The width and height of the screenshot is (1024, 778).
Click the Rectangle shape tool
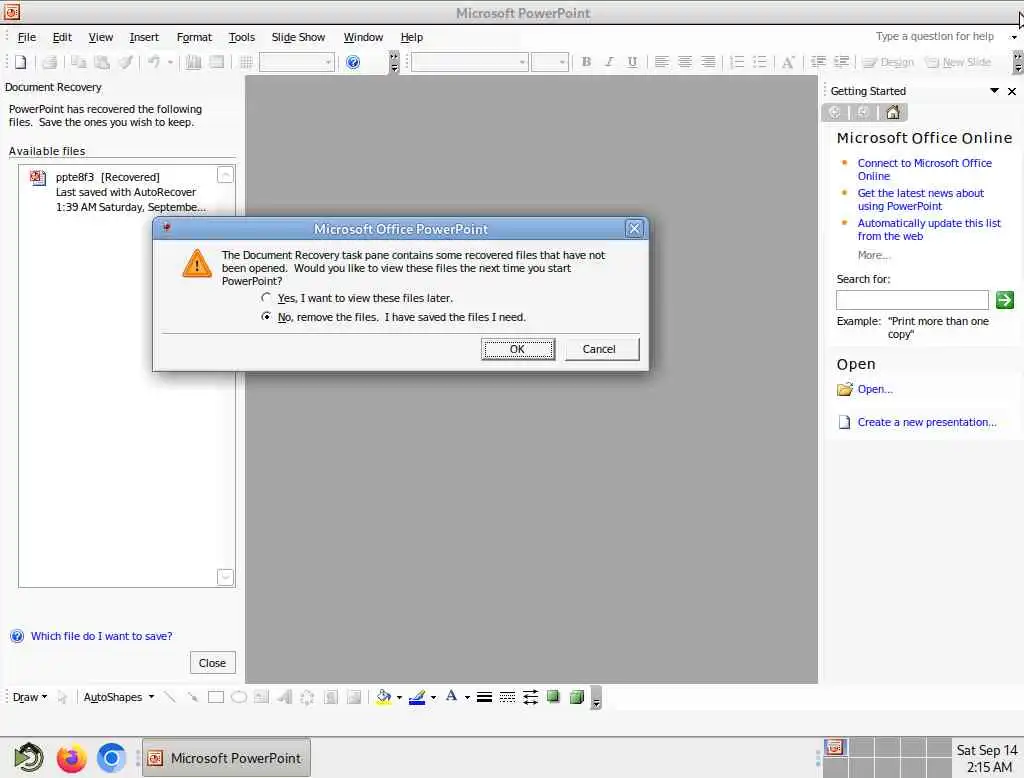pos(216,697)
